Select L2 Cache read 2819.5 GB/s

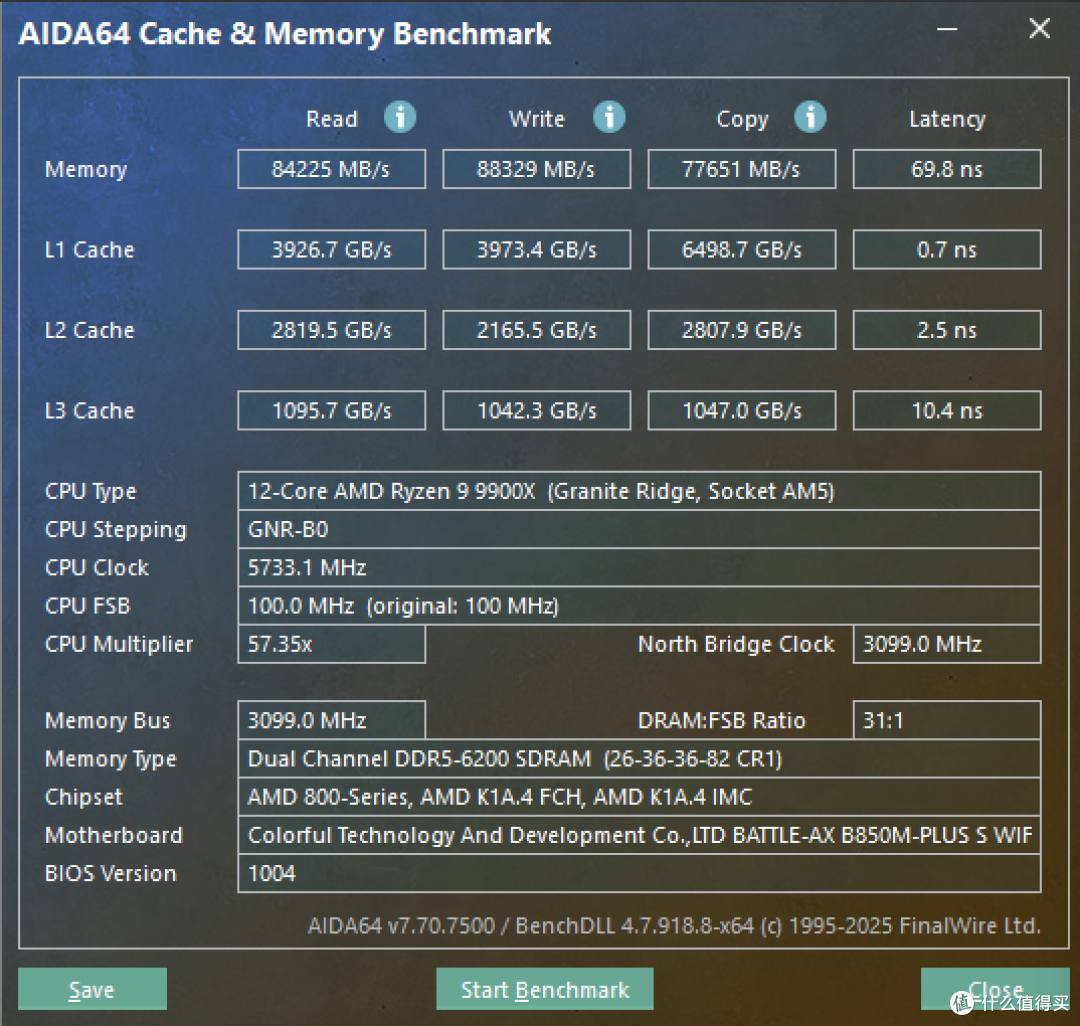pos(331,330)
